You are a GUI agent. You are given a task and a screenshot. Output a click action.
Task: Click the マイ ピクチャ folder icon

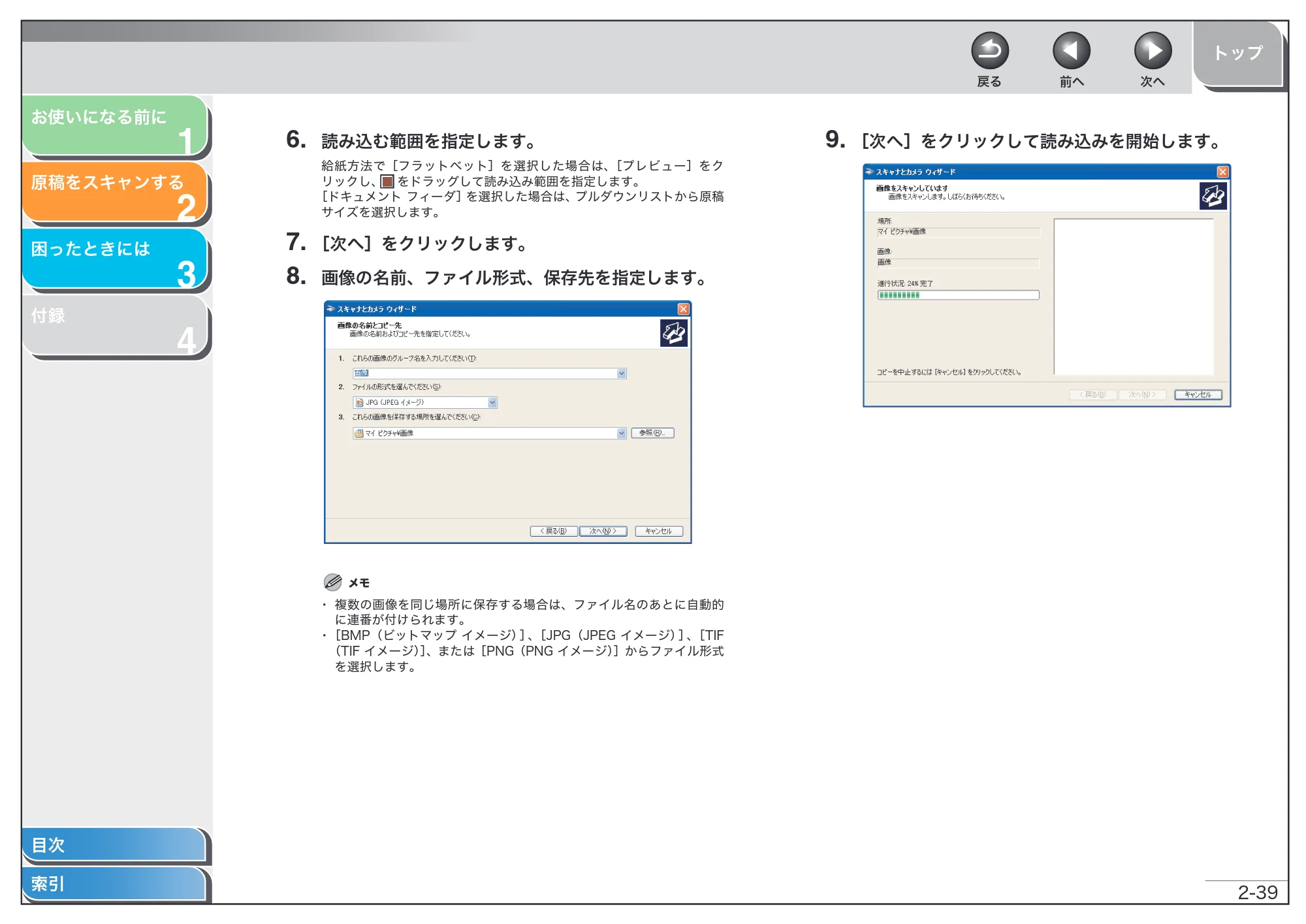click(x=359, y=434)
